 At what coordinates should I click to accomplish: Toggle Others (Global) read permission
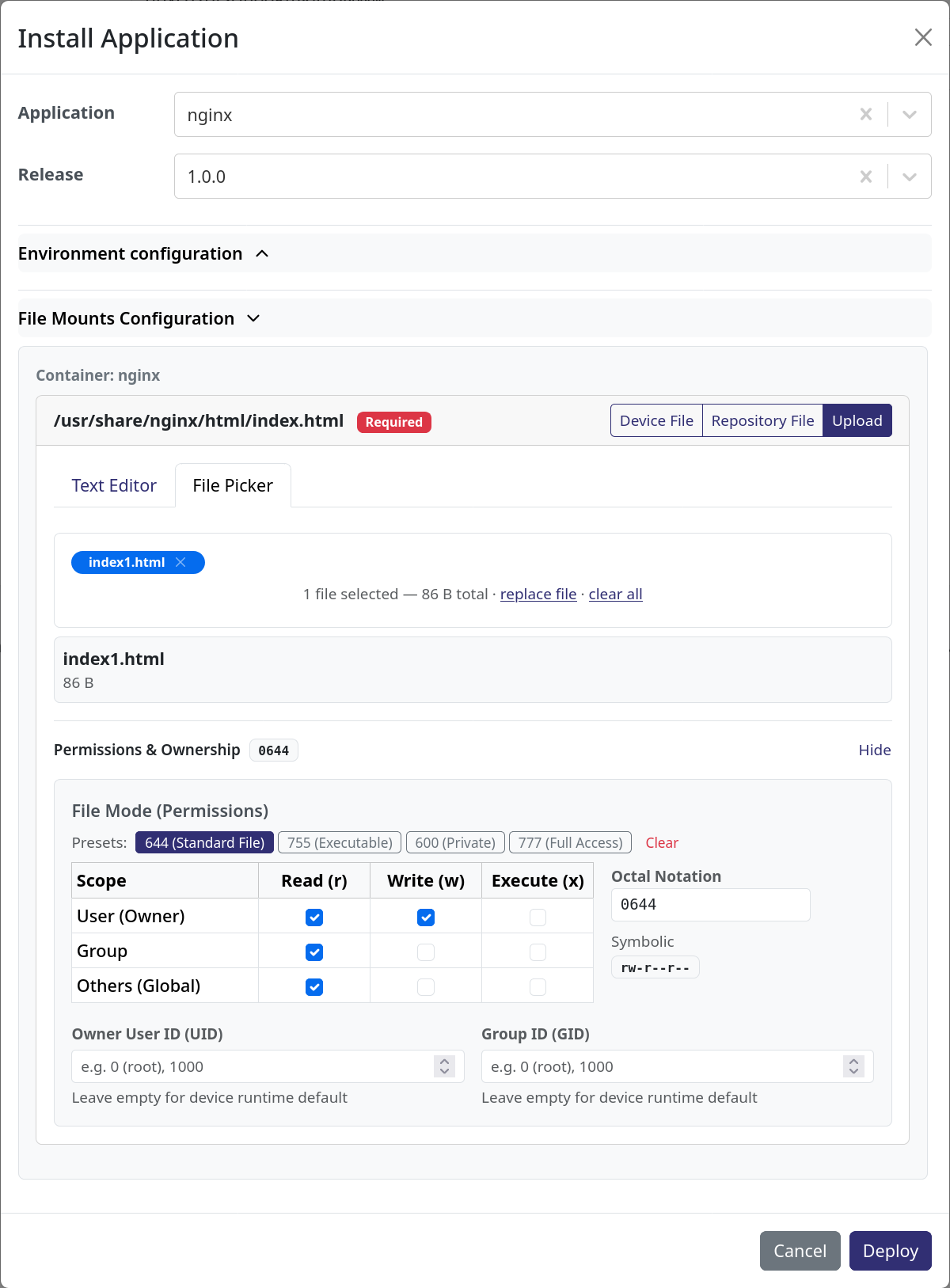point(314,987)
